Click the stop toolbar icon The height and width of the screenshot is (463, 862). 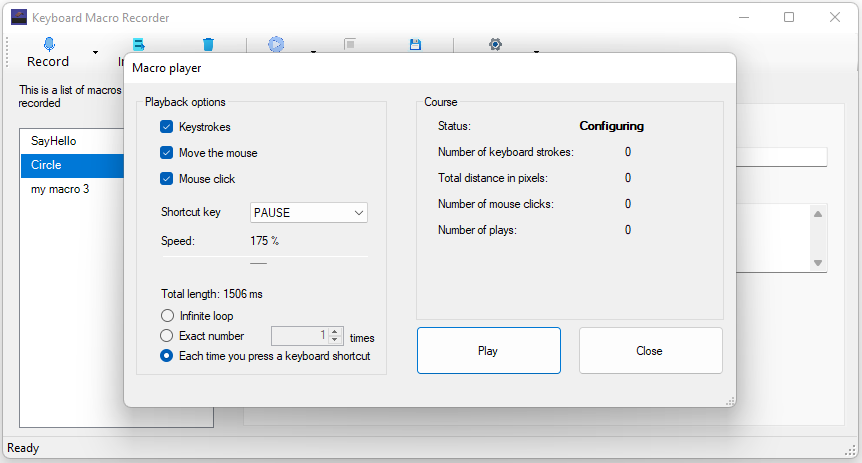coord(350,44)
